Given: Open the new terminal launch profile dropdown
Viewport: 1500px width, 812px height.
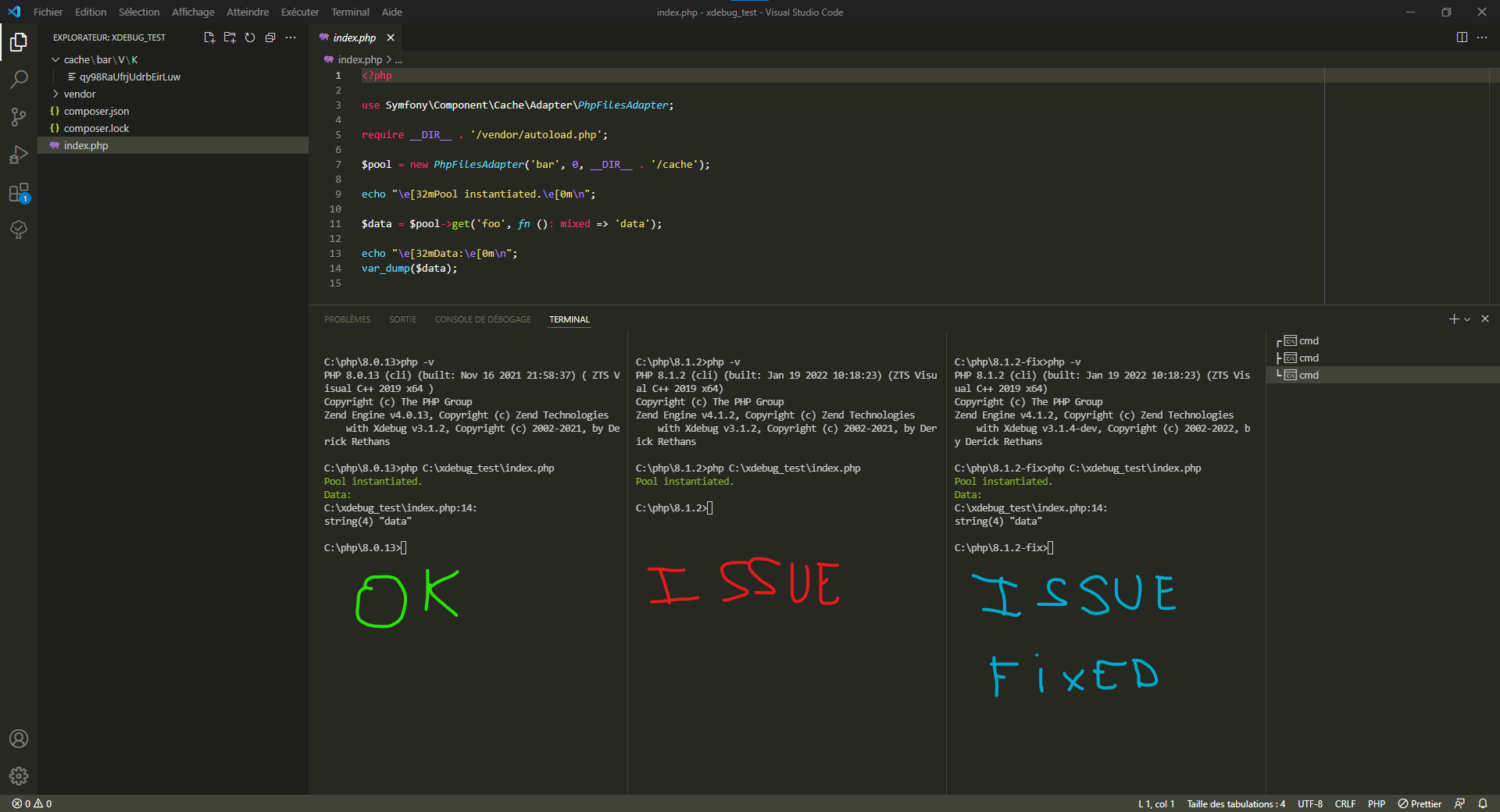Looking at the screenshot, I should [1468, 319].
